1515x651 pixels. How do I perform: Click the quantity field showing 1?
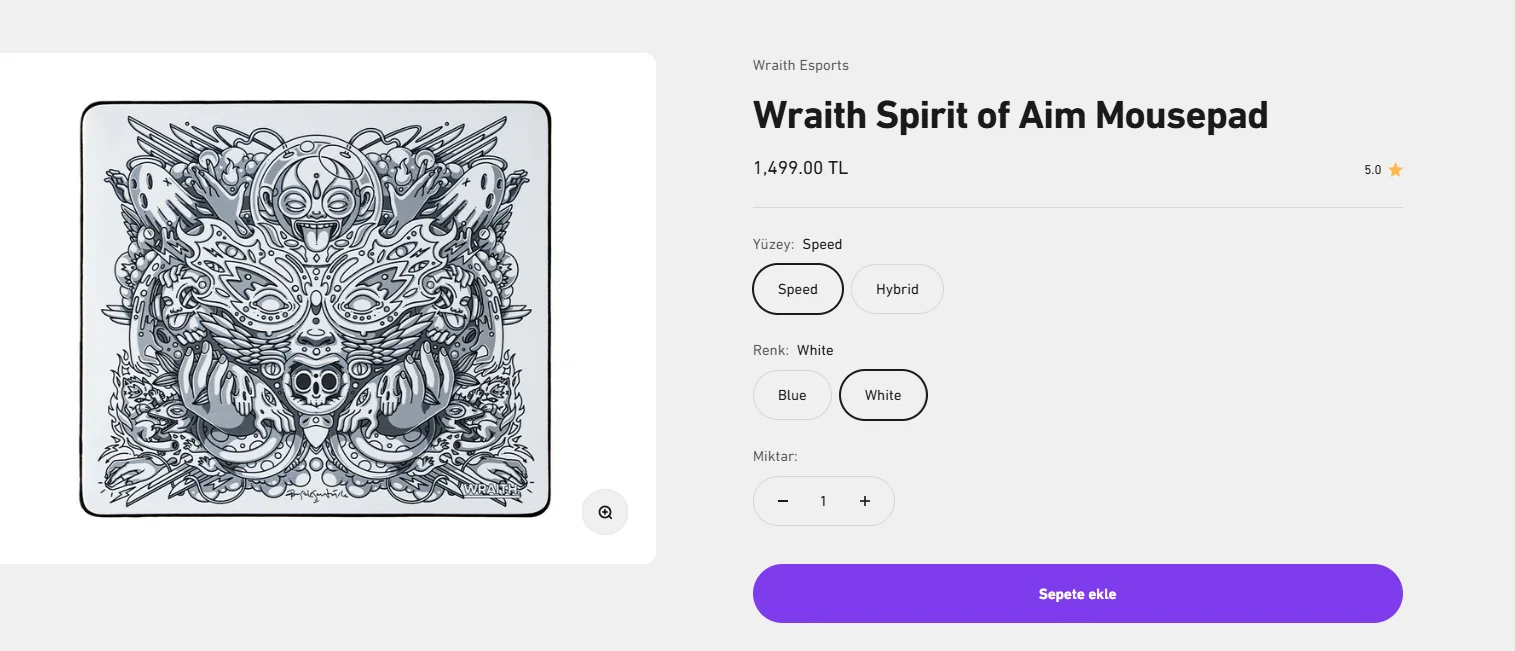pyautogui.click(x=824, y=501)
